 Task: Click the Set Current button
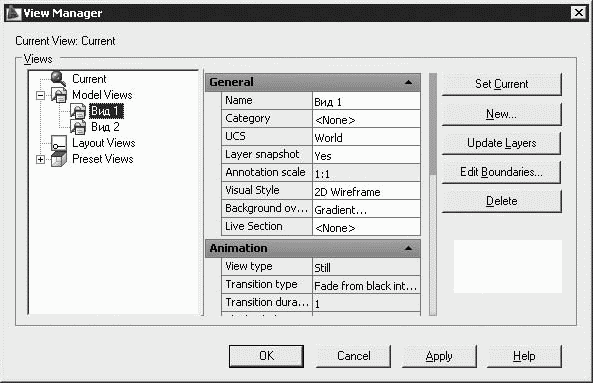pyautogui.click(x=501, y=84)
